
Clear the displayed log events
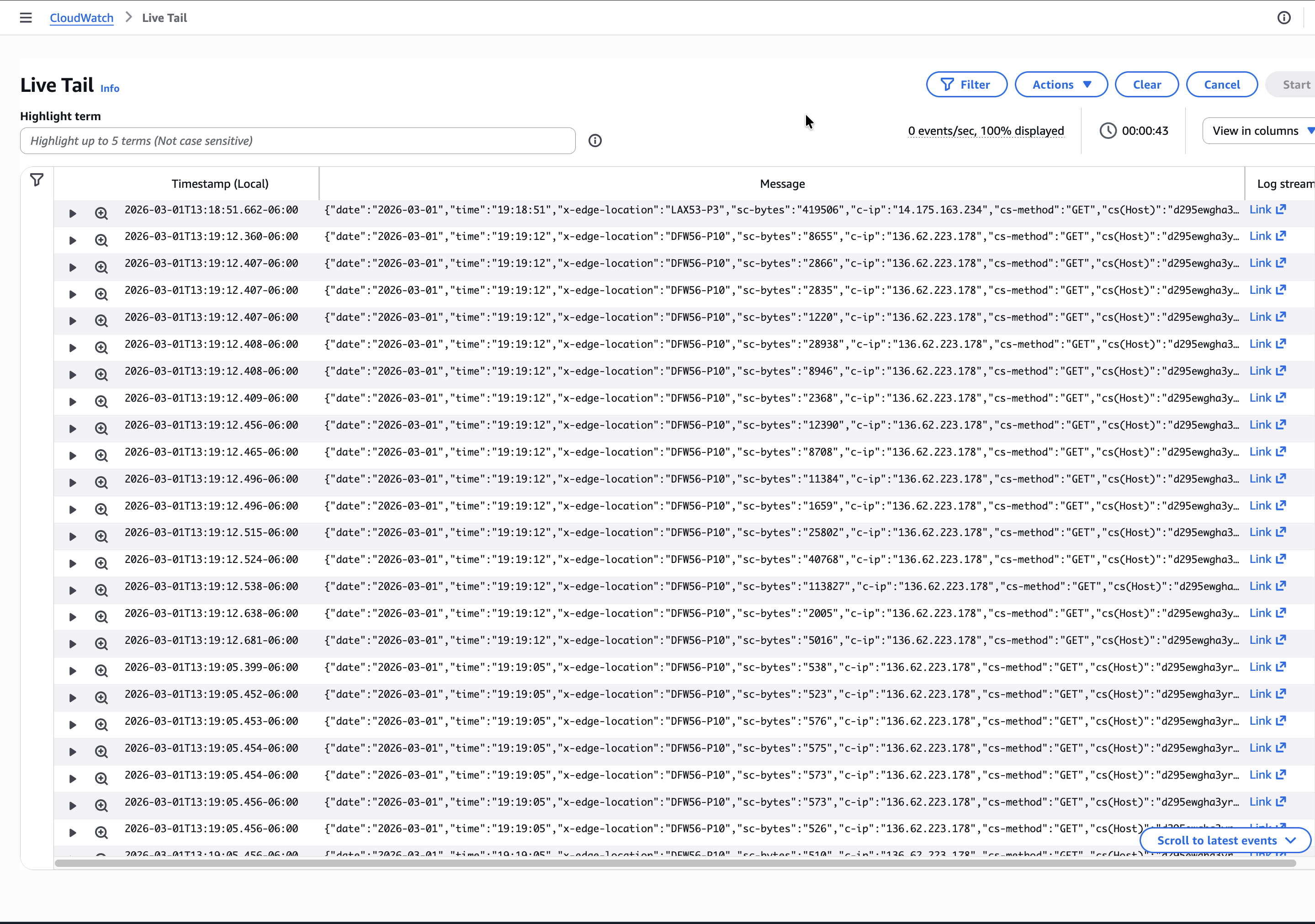point(1146,84)
